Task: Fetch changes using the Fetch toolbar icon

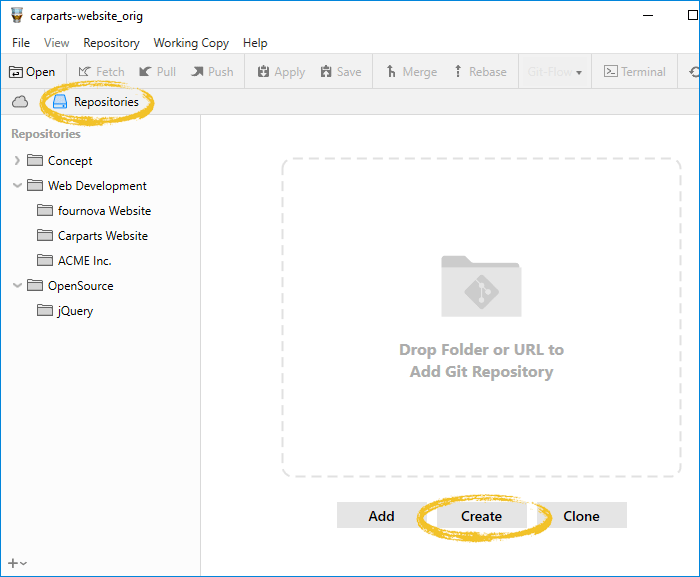Action: 101,72
